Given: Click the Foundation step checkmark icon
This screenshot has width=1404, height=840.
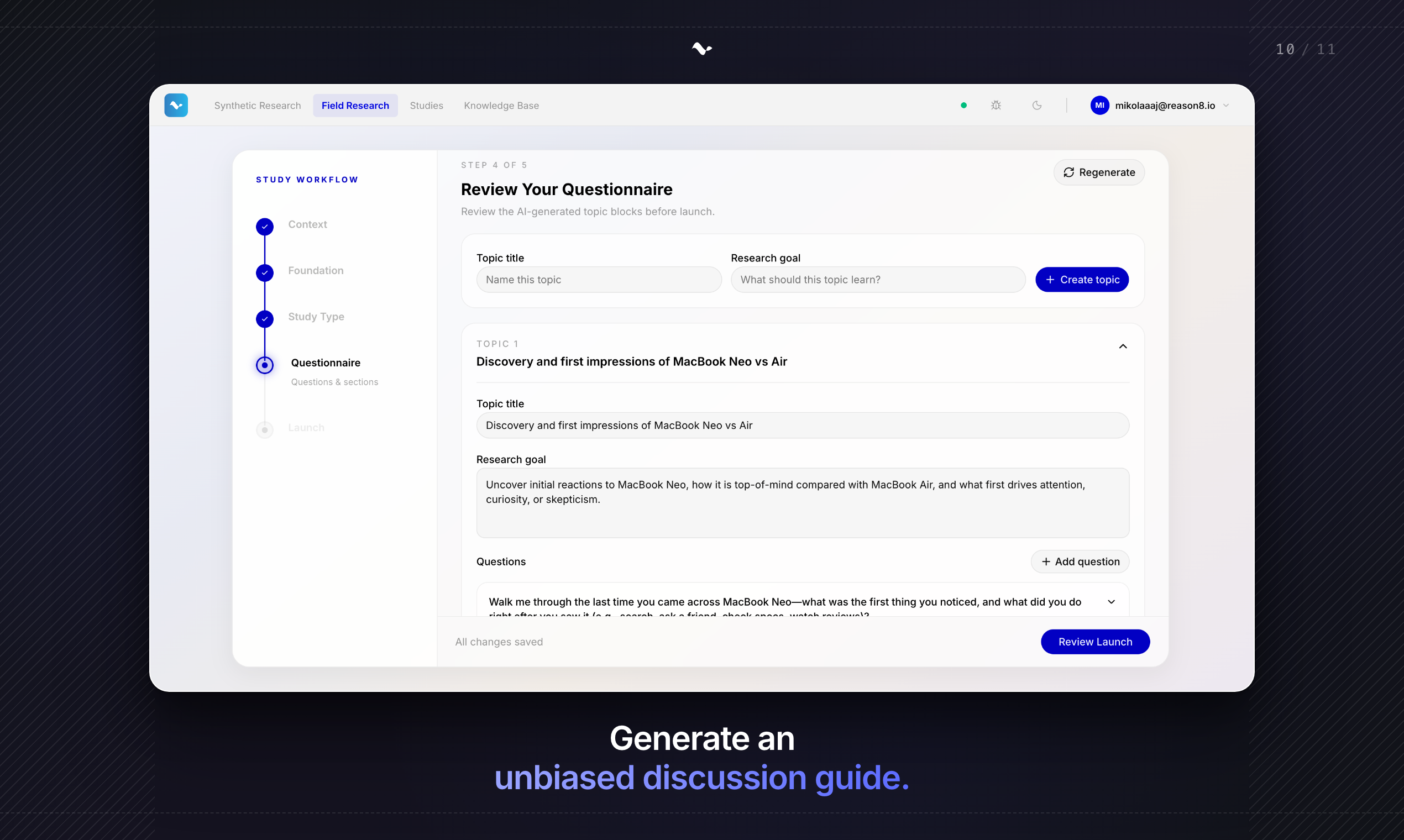Looking at the screenshot, I should (264, 273).
